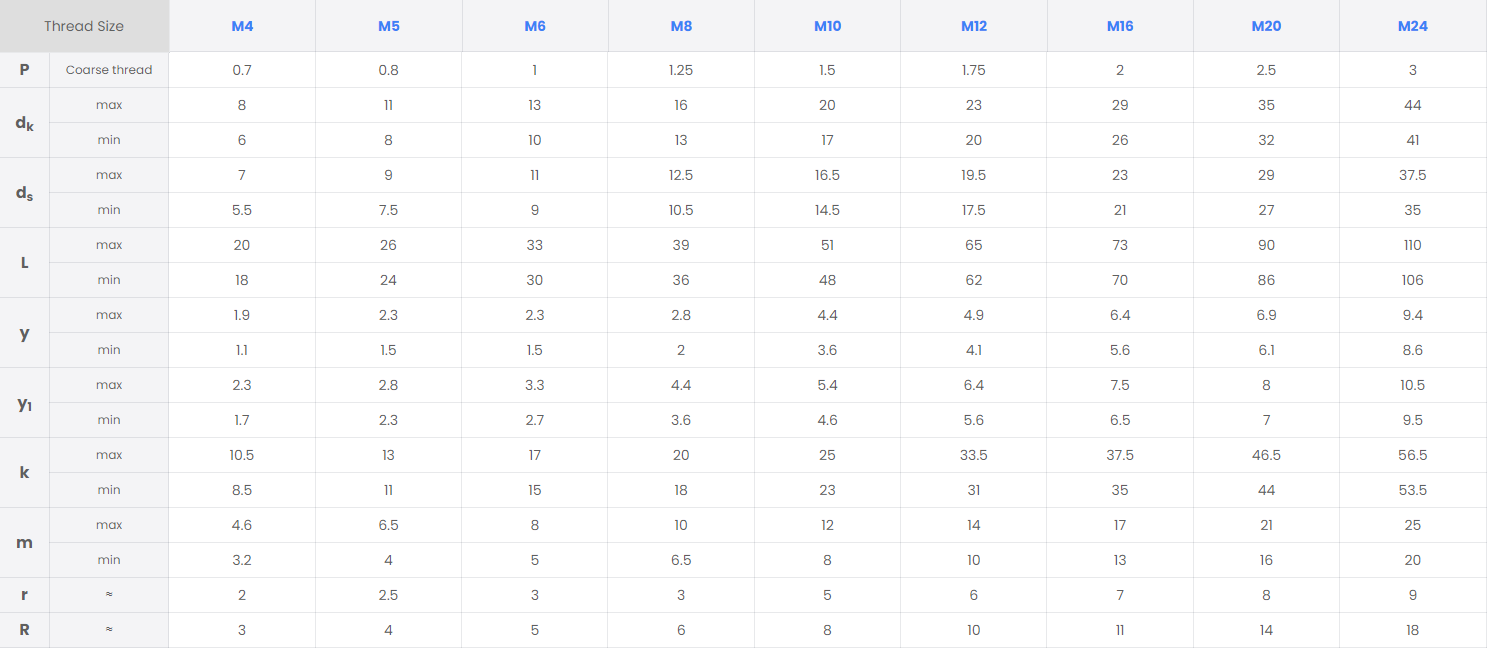Select the m row's 'min' label
Screen dimensions: 1488x648
click(109, 560)
